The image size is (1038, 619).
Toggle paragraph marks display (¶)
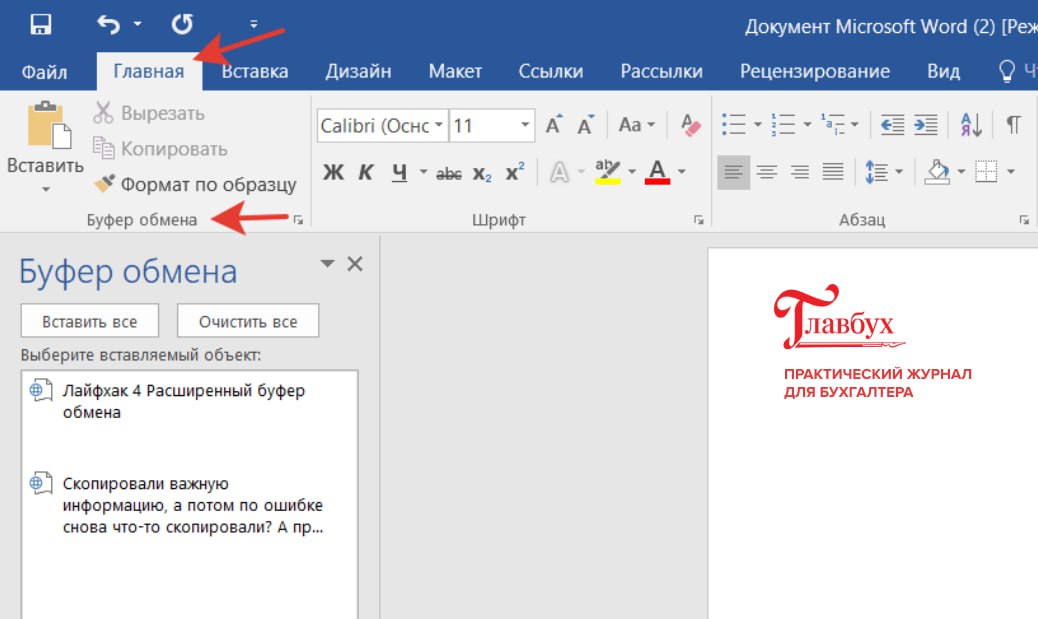[x=1013, y=125]
